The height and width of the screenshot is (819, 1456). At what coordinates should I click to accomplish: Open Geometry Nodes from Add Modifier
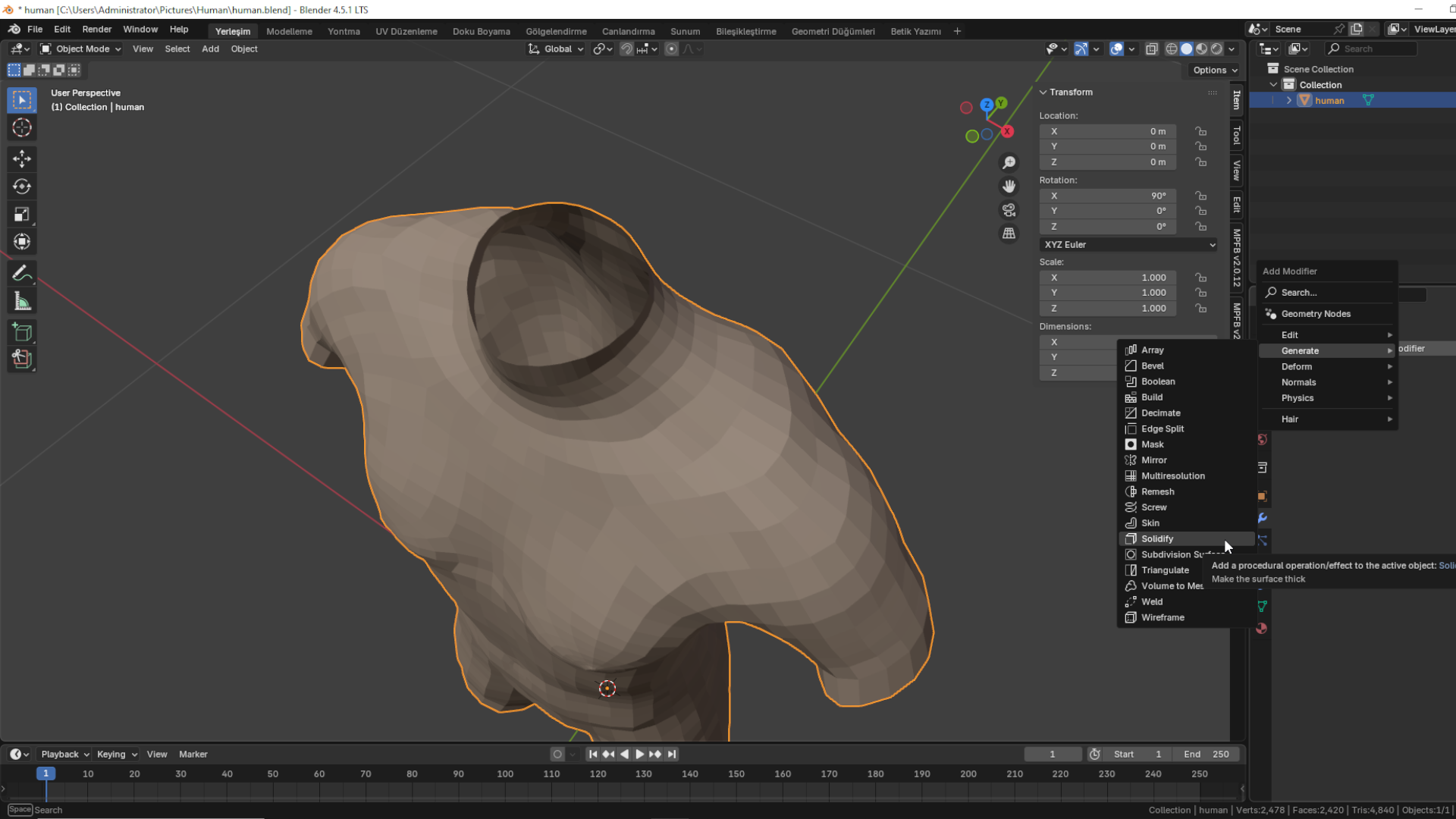coord(1316,313)
